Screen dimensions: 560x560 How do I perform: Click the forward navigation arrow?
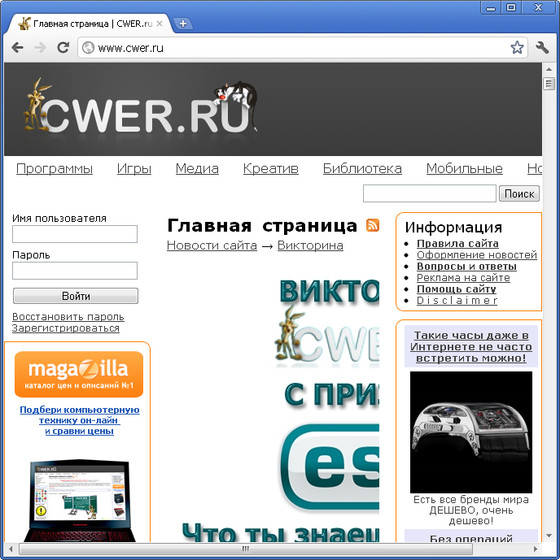40,47
